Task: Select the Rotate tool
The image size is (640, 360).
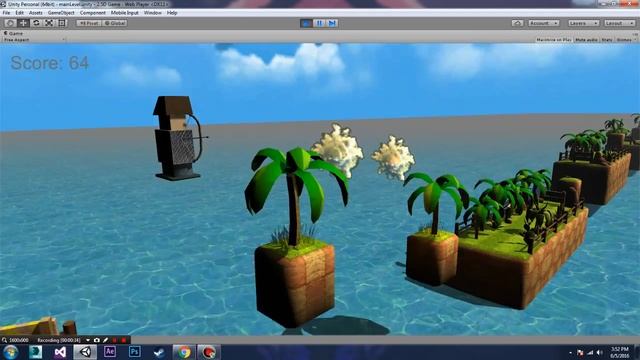Action: pyautogui.click(x=36, y=23)
